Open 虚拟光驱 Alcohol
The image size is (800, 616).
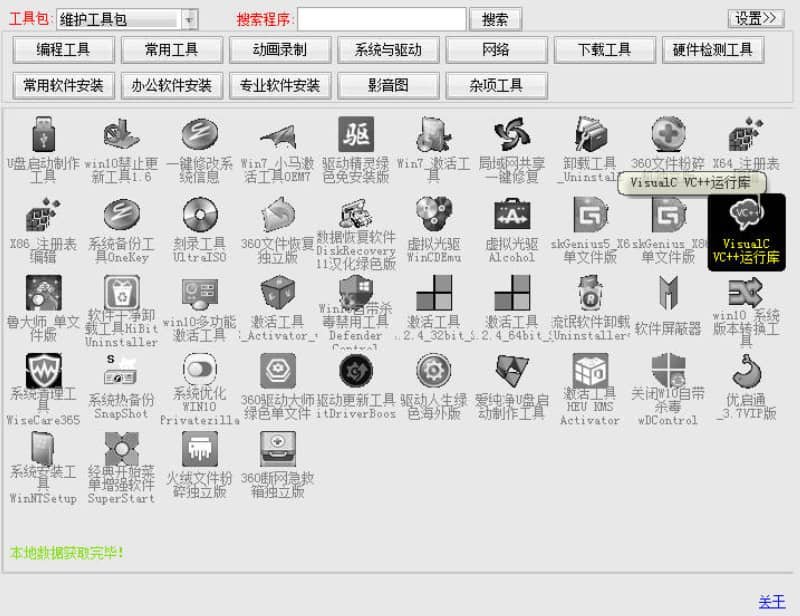coord(512,230)
